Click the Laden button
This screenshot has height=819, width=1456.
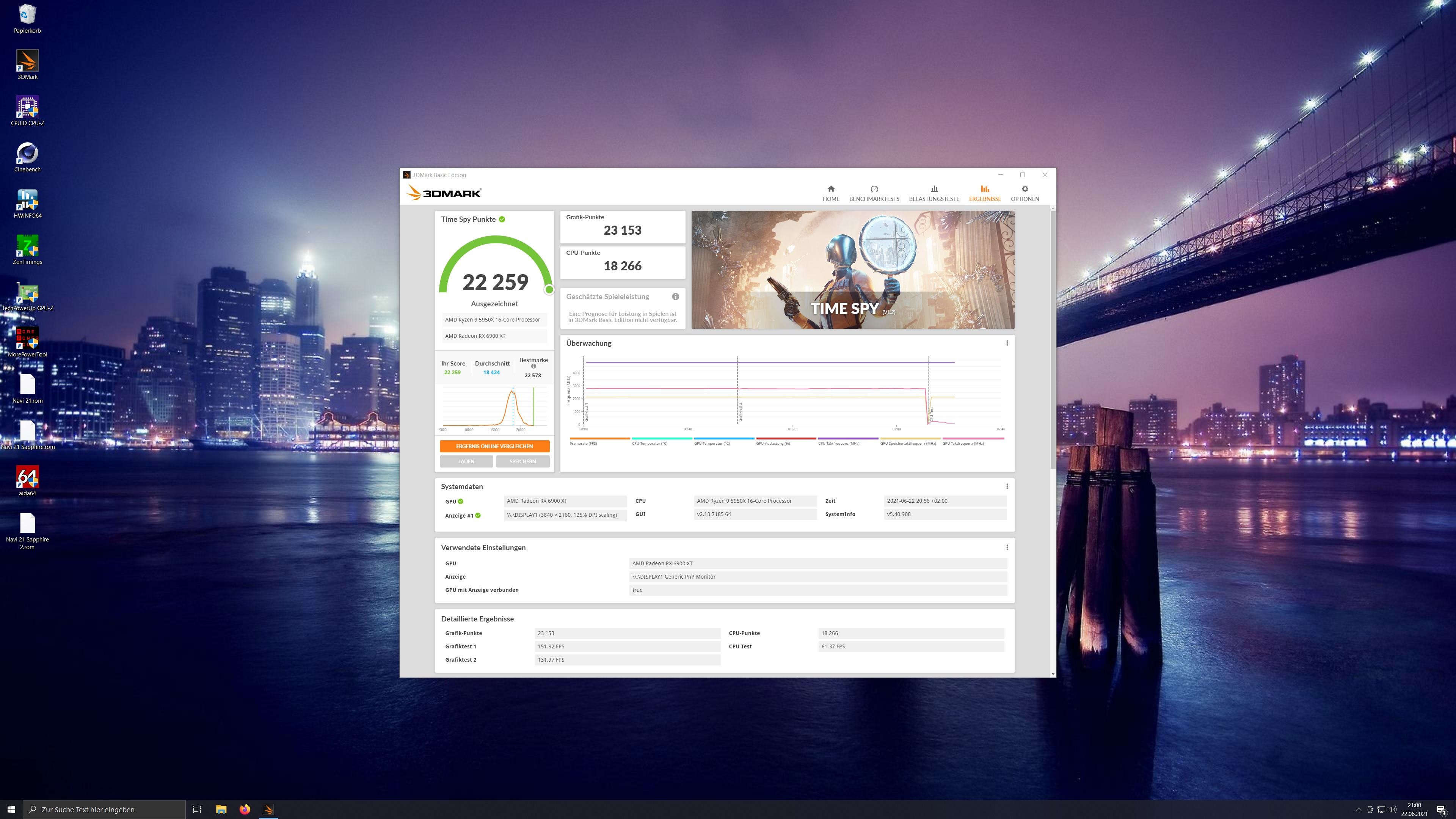[x=466, y=461]
